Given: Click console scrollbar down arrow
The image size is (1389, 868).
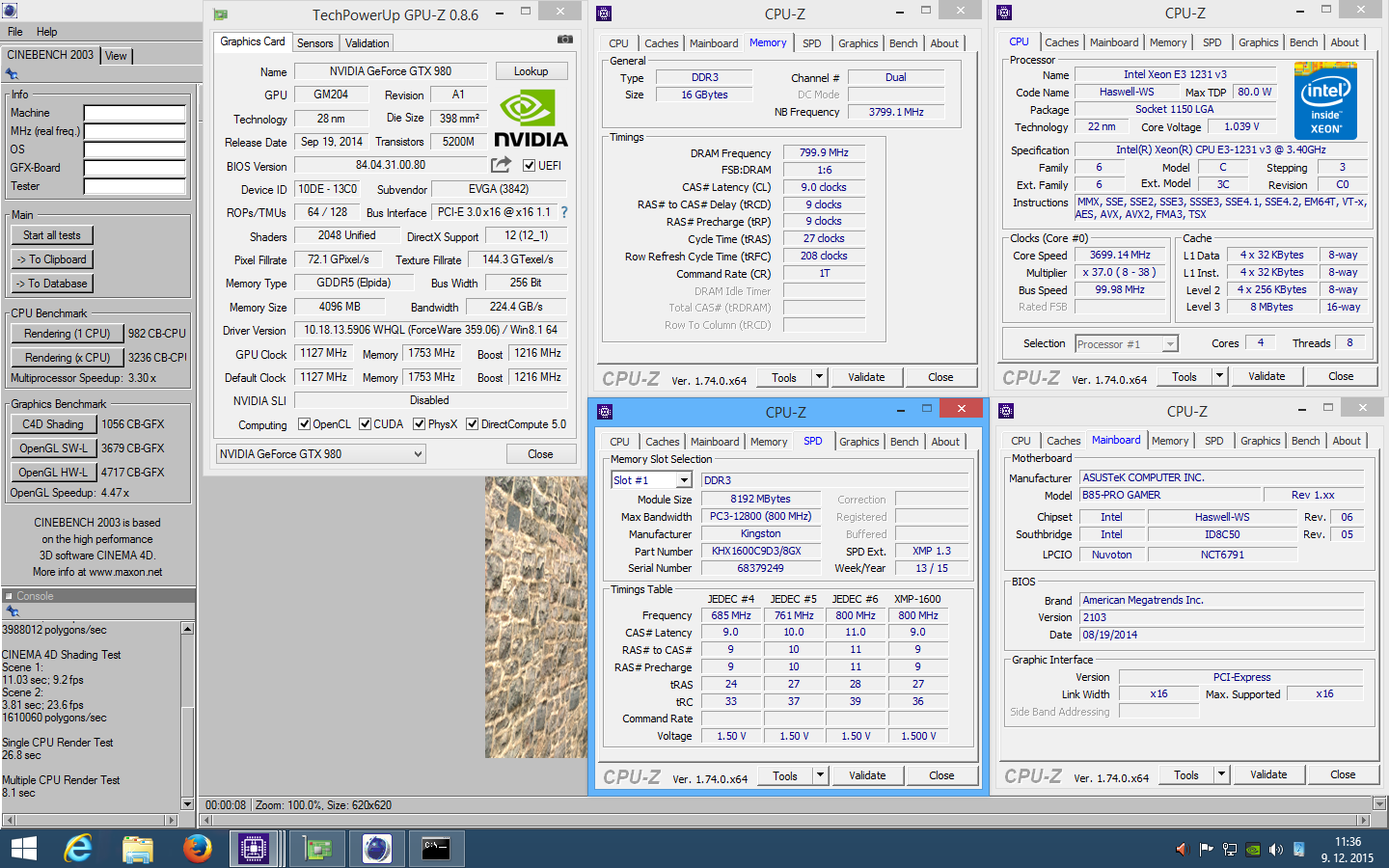Looking at the screenshot, I should tap(187, 803).
